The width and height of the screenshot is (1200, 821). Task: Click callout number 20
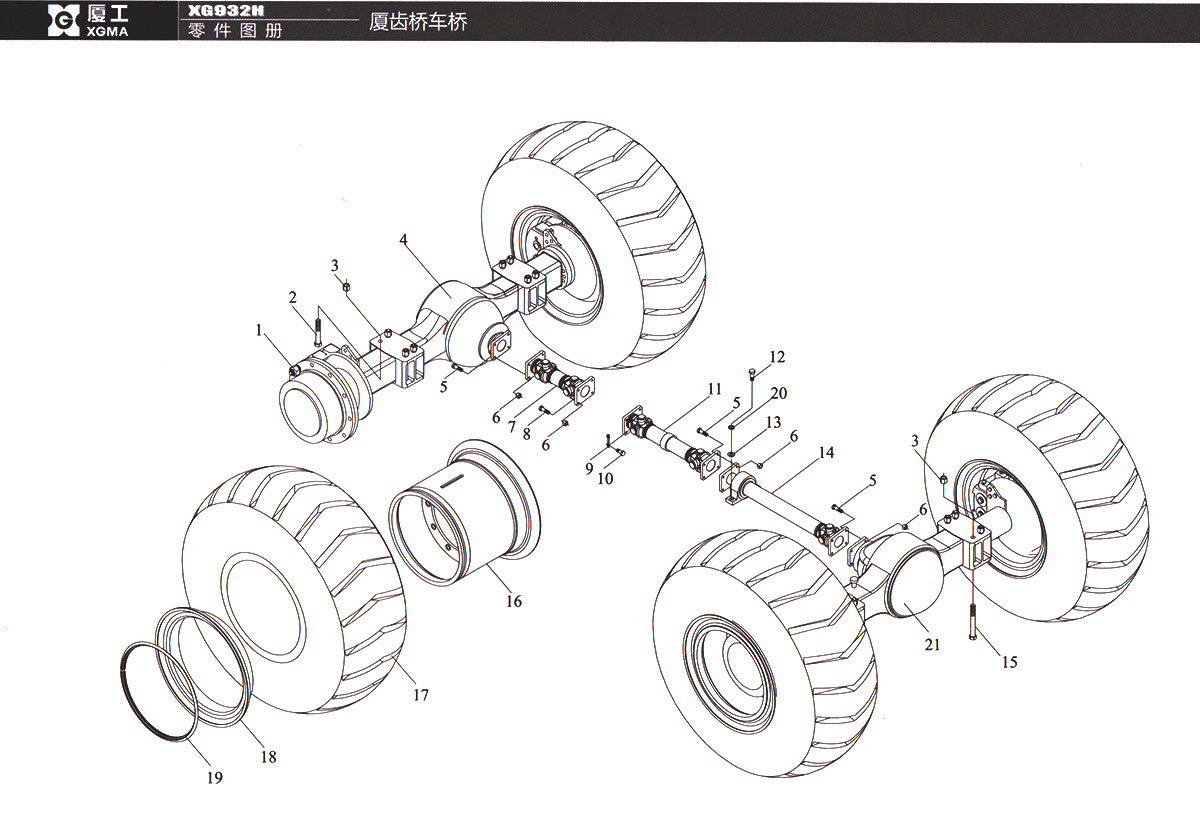[779, 392]
